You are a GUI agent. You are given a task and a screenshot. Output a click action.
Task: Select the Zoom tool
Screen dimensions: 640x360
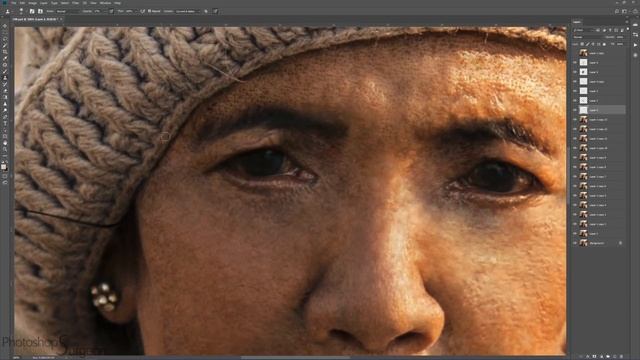4,150
